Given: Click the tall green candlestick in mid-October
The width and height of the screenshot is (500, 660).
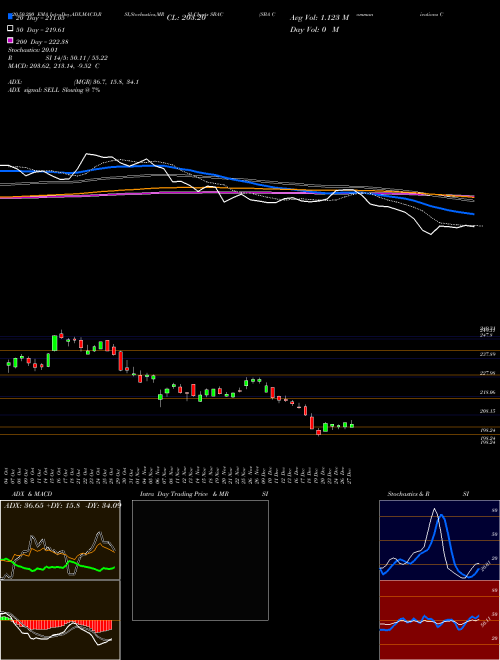Looking at the screenshot, I should coord(54,343).
